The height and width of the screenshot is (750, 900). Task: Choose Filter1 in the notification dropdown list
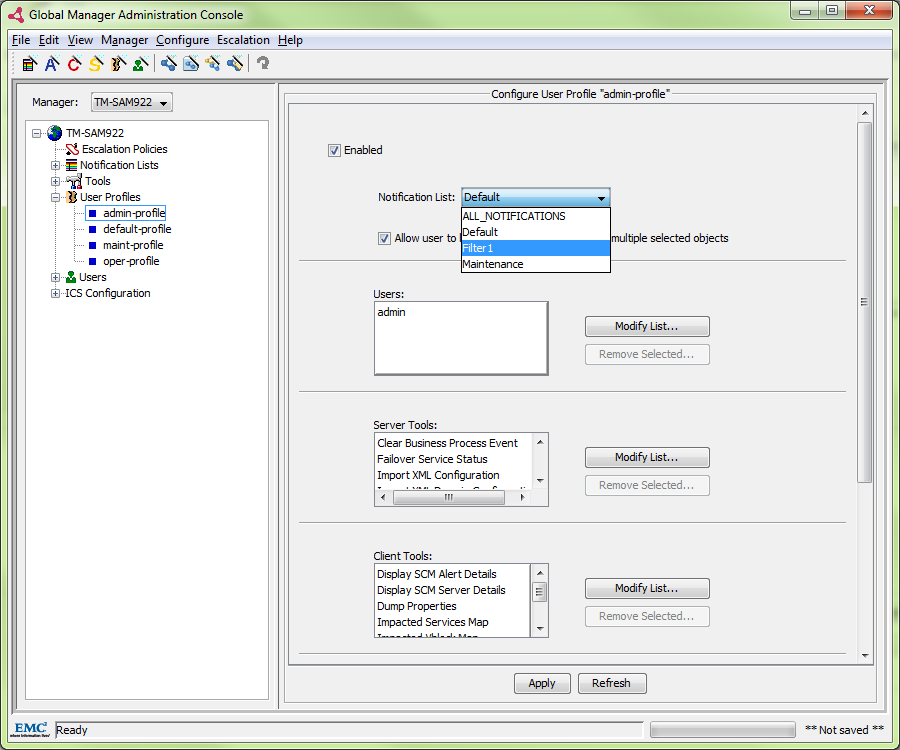point(534,248)
